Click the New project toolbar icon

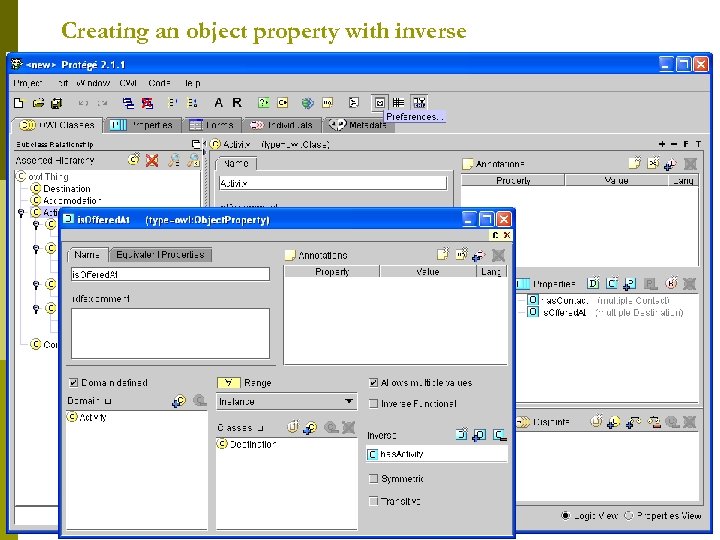click(19, 103)
